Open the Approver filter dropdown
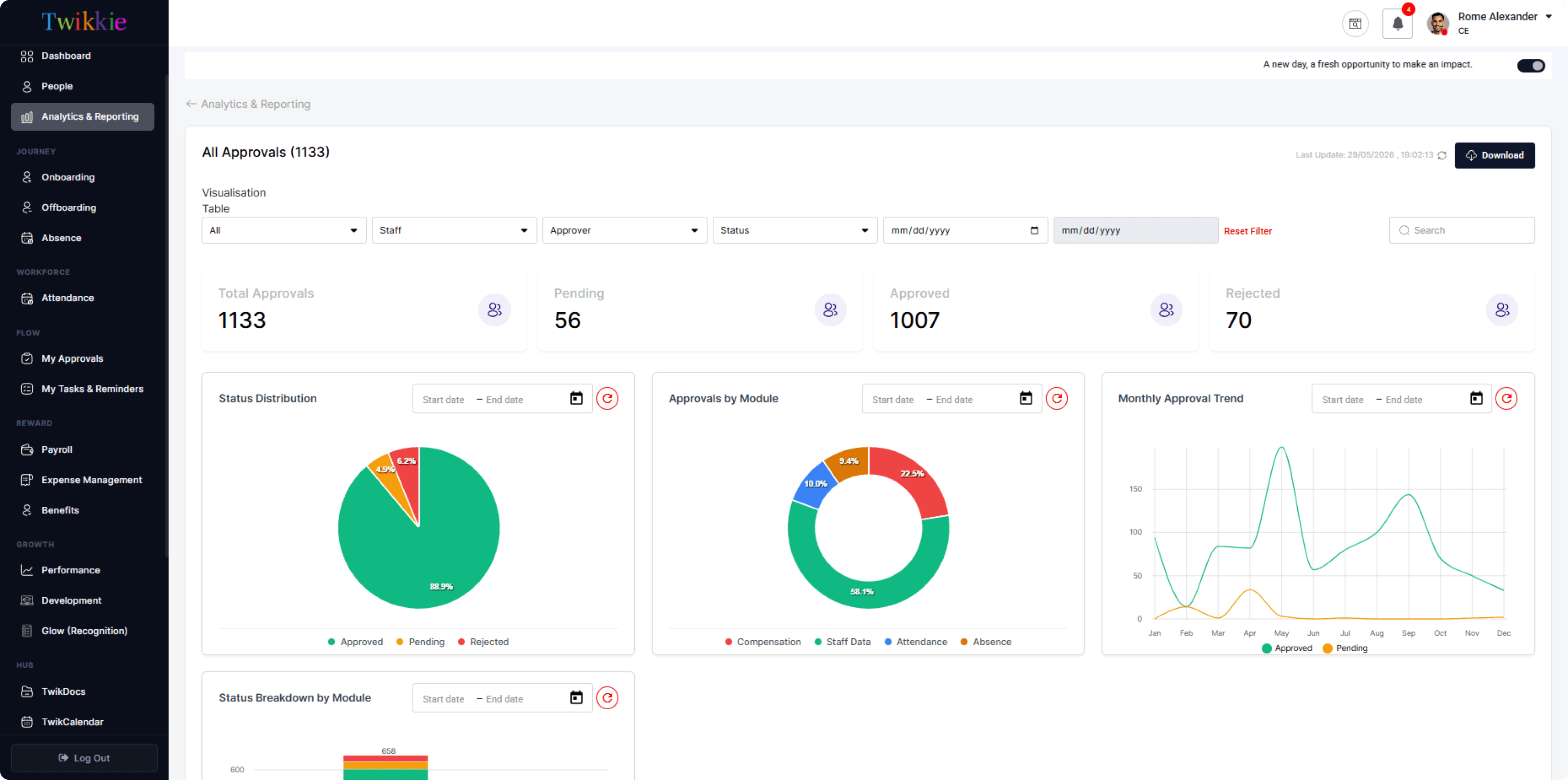 click(625, 230)
